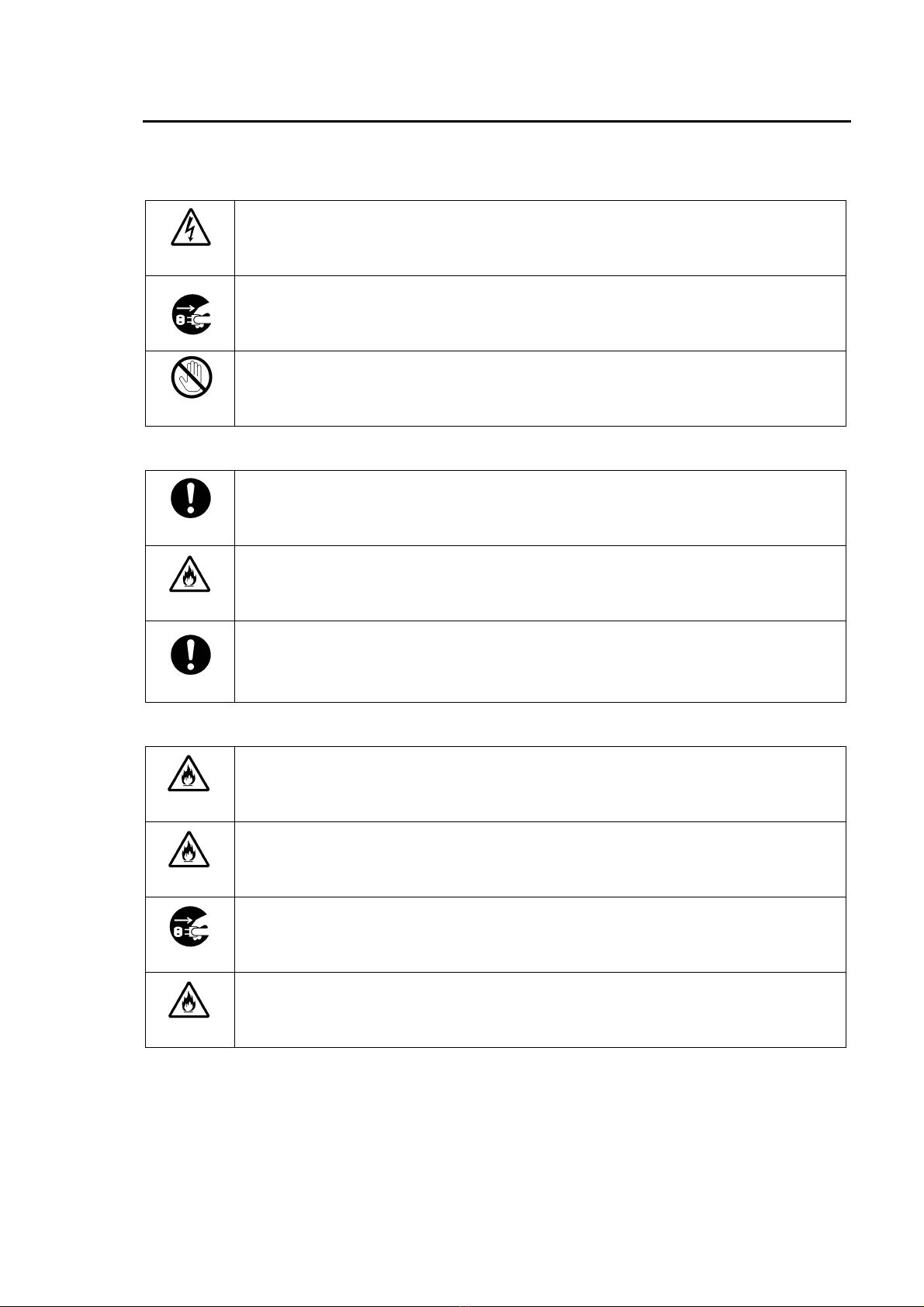
Task: Select the fire warning icon between the exclamation icons
Action: (190, 576)
